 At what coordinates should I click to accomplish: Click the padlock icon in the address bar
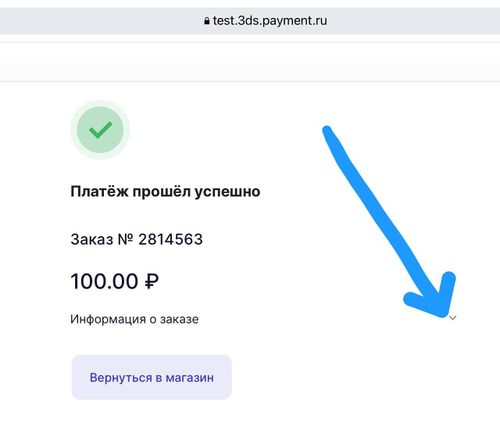[207, 21]
